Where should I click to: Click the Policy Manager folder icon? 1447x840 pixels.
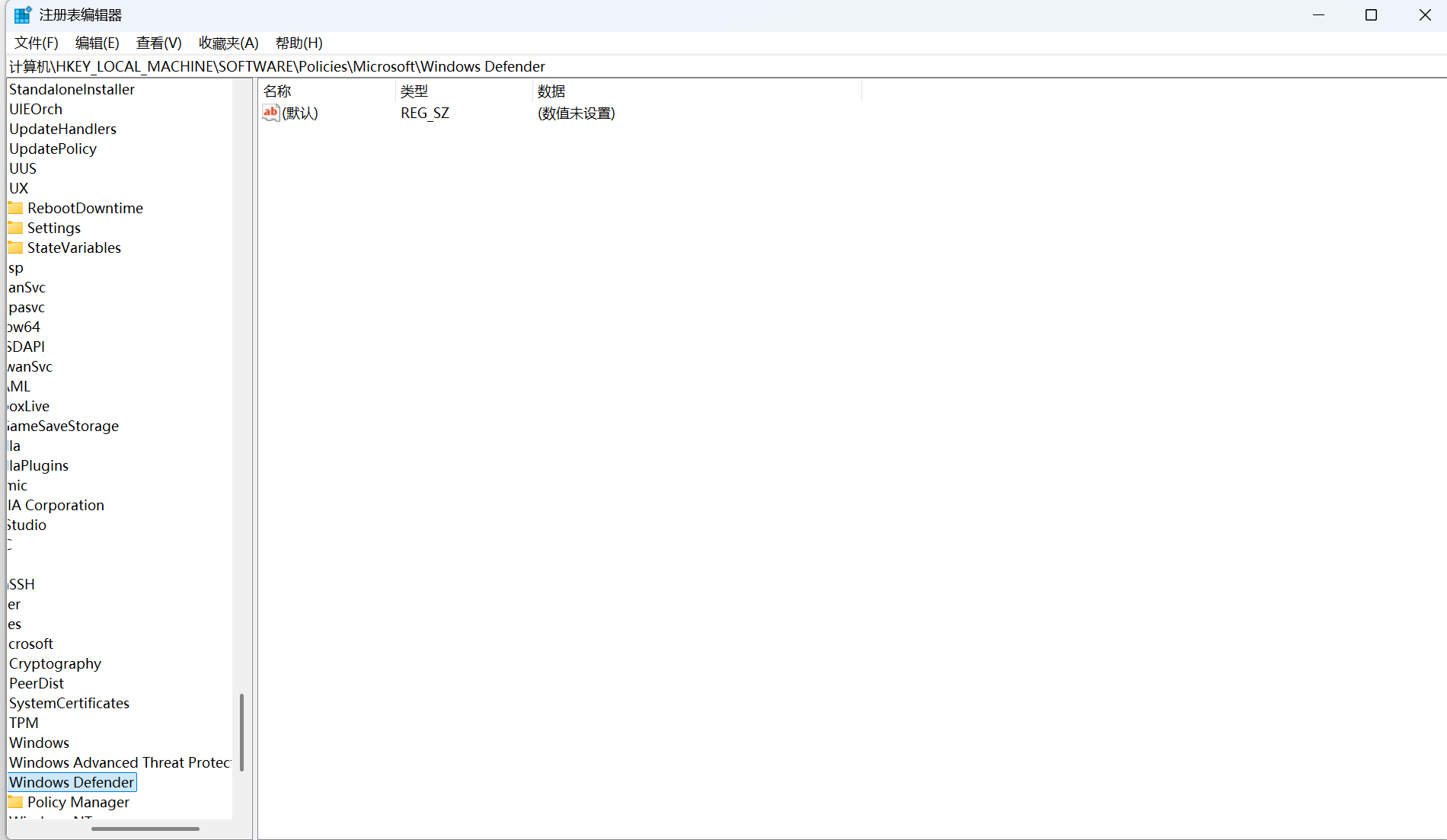(15, 802)
